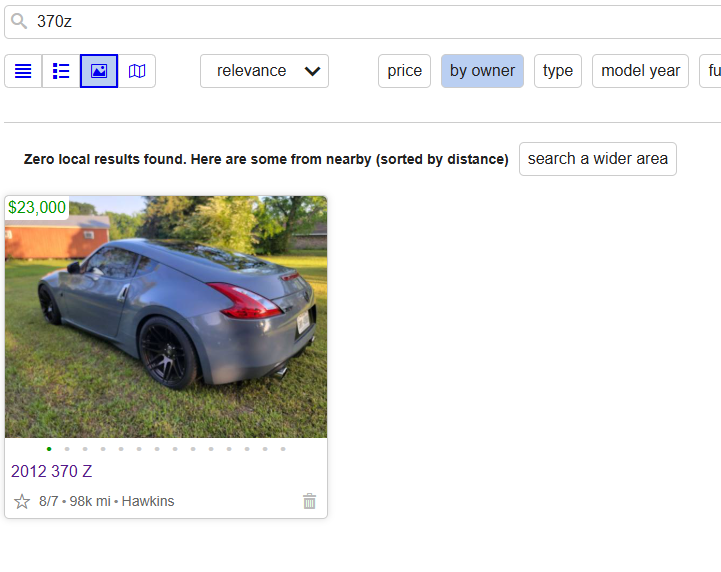Click the '8/7 • 98k mi • Hawkins' text
This screenshot has height=572, width=721.
(x=107, y=501)
